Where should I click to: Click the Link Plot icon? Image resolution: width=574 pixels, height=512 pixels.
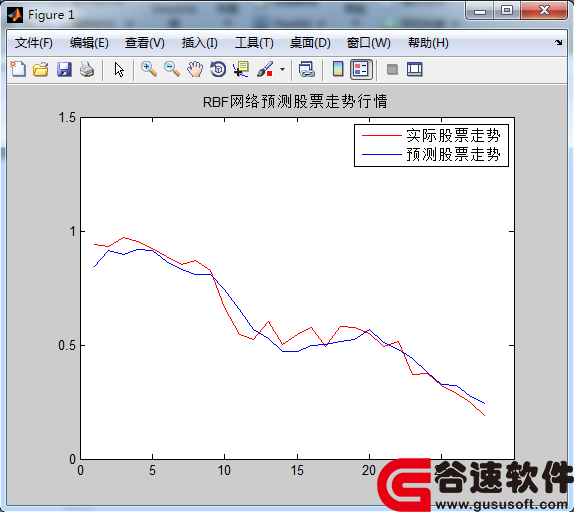pos(306,69)
